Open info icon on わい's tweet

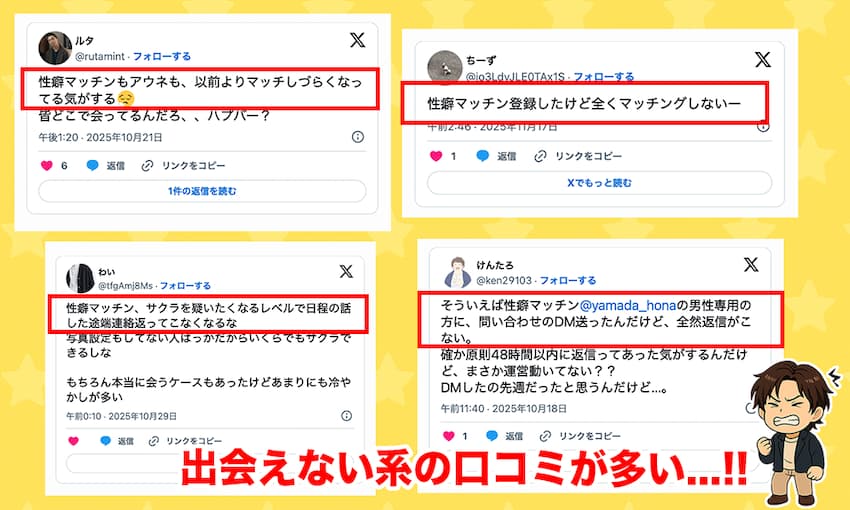[346, 416]
